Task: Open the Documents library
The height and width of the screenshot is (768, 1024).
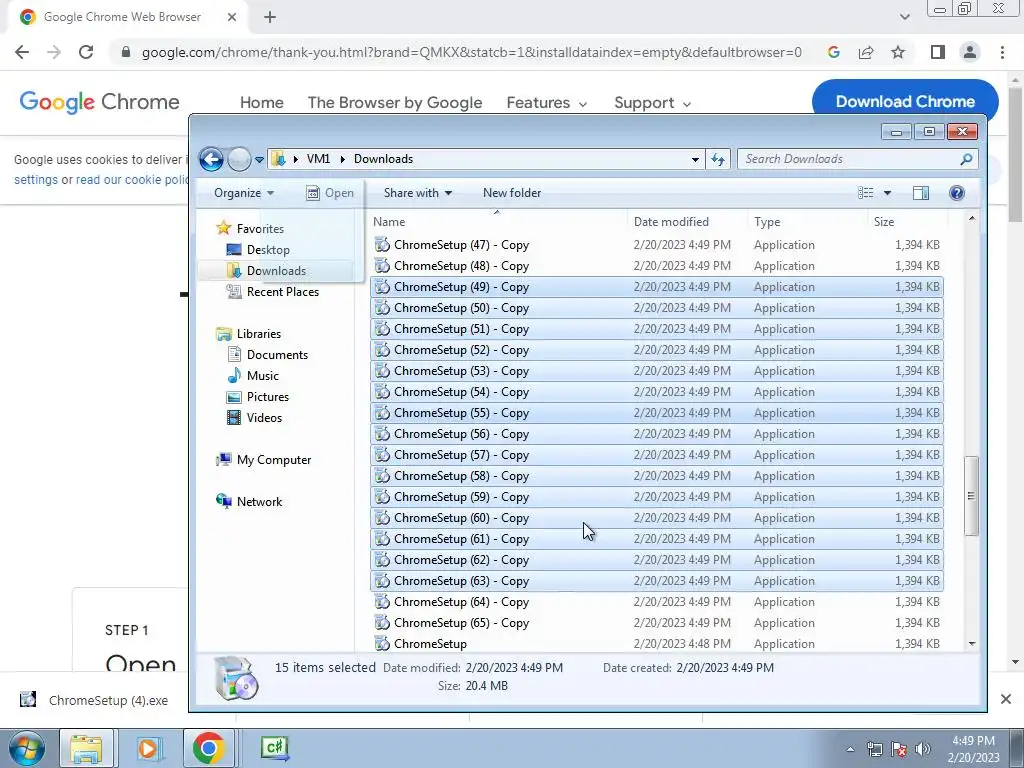Action: [x=277, y=355]
